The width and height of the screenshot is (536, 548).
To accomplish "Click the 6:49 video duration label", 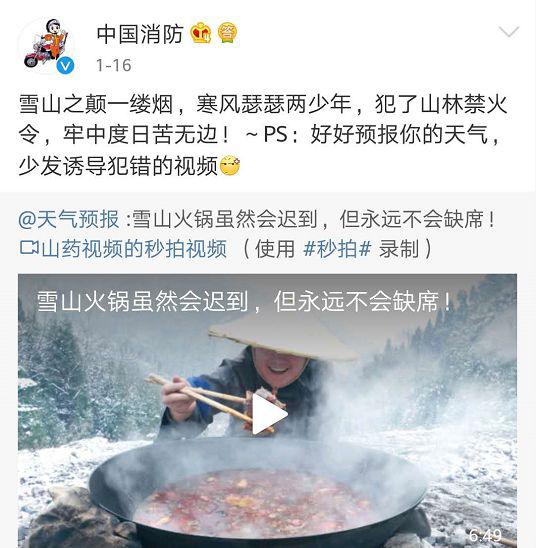I will point(485,535).
